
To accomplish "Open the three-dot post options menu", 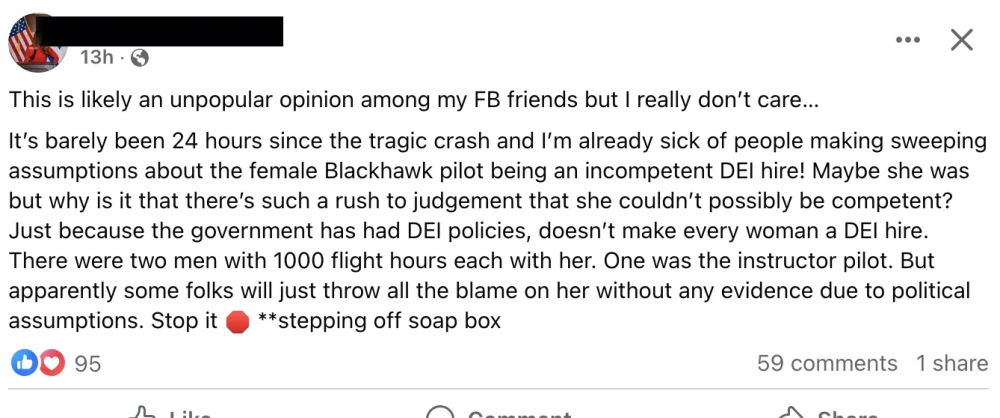I will click(x=907, y=40).
